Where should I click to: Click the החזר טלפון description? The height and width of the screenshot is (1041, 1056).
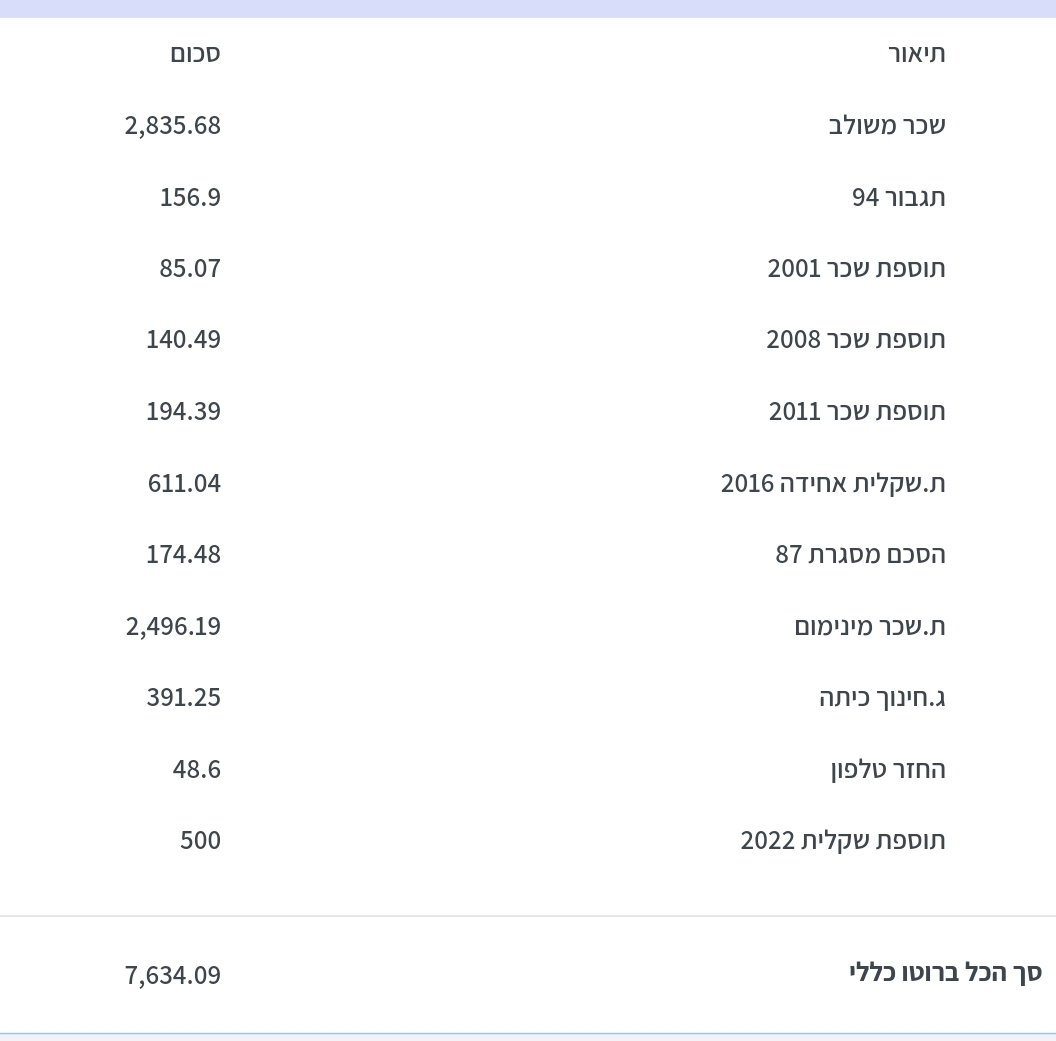coord(887,769)
